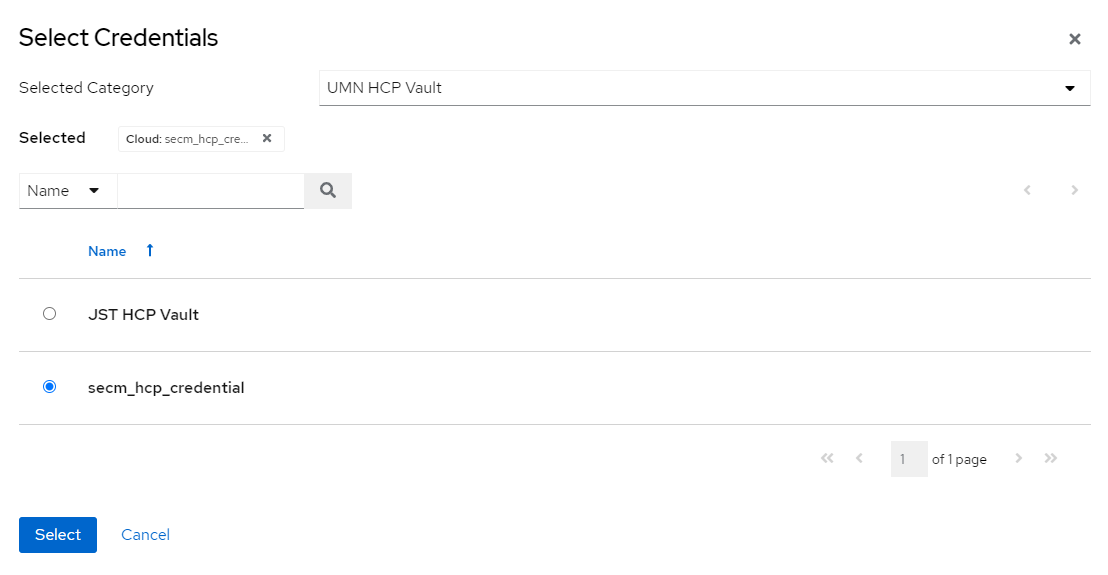Select the secm_hcp_credential radio button

pos(50,387)
